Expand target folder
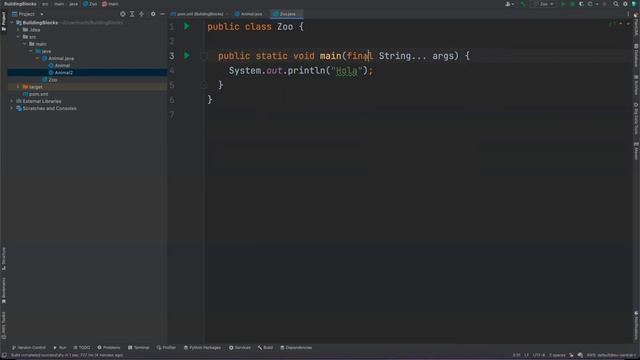The image size is (640, 360). coord(18,87)
